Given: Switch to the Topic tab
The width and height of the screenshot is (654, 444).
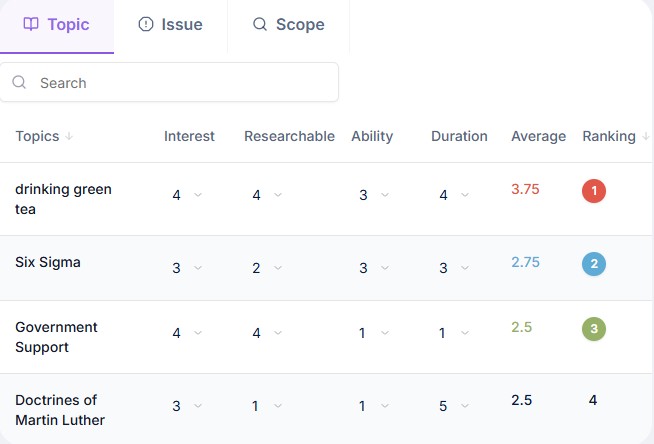Looking at the screenshot, I should [x=57, y=25].
